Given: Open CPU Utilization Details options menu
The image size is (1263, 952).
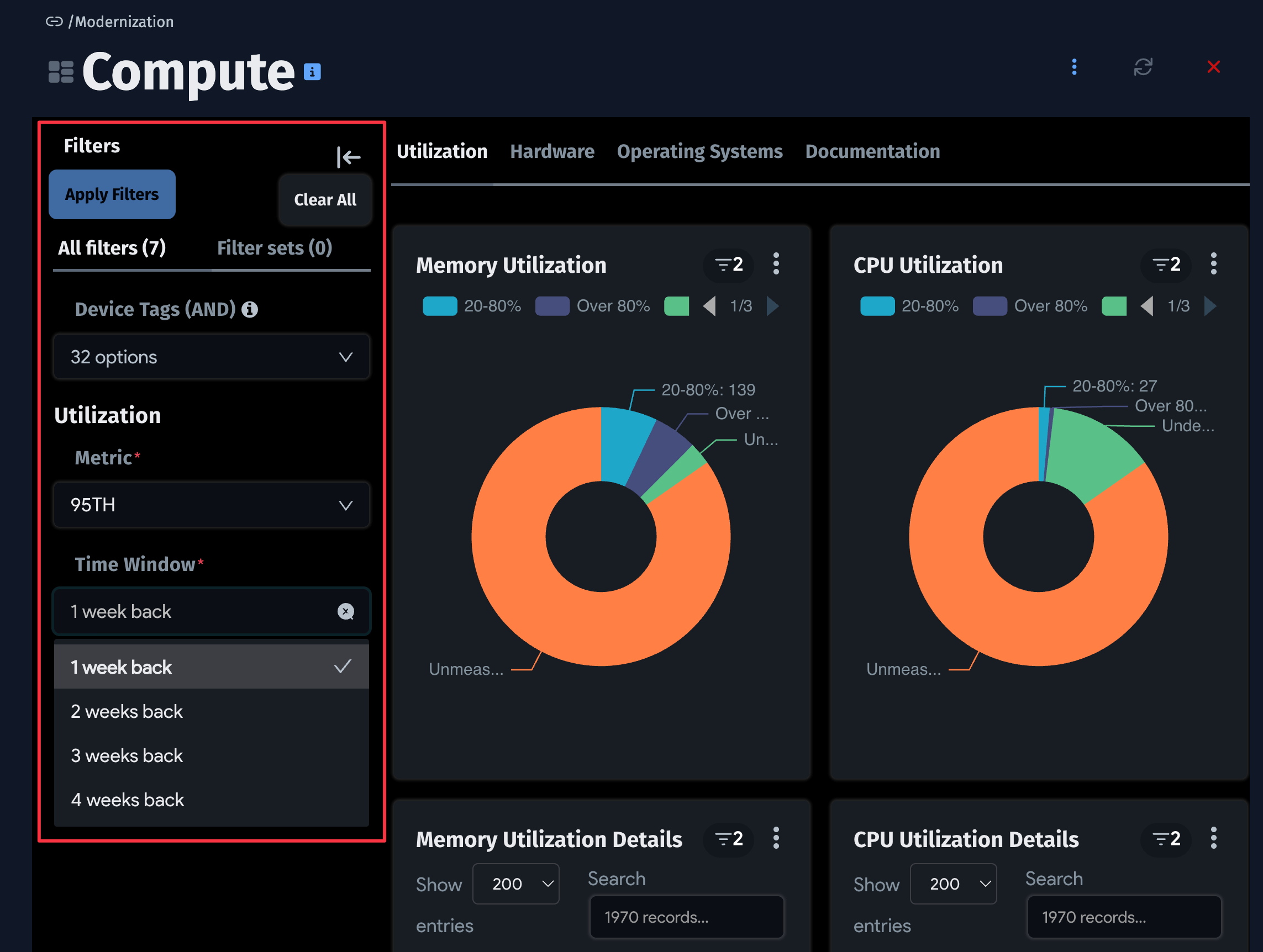Looking at the screenshot, I should (1213, 838).
